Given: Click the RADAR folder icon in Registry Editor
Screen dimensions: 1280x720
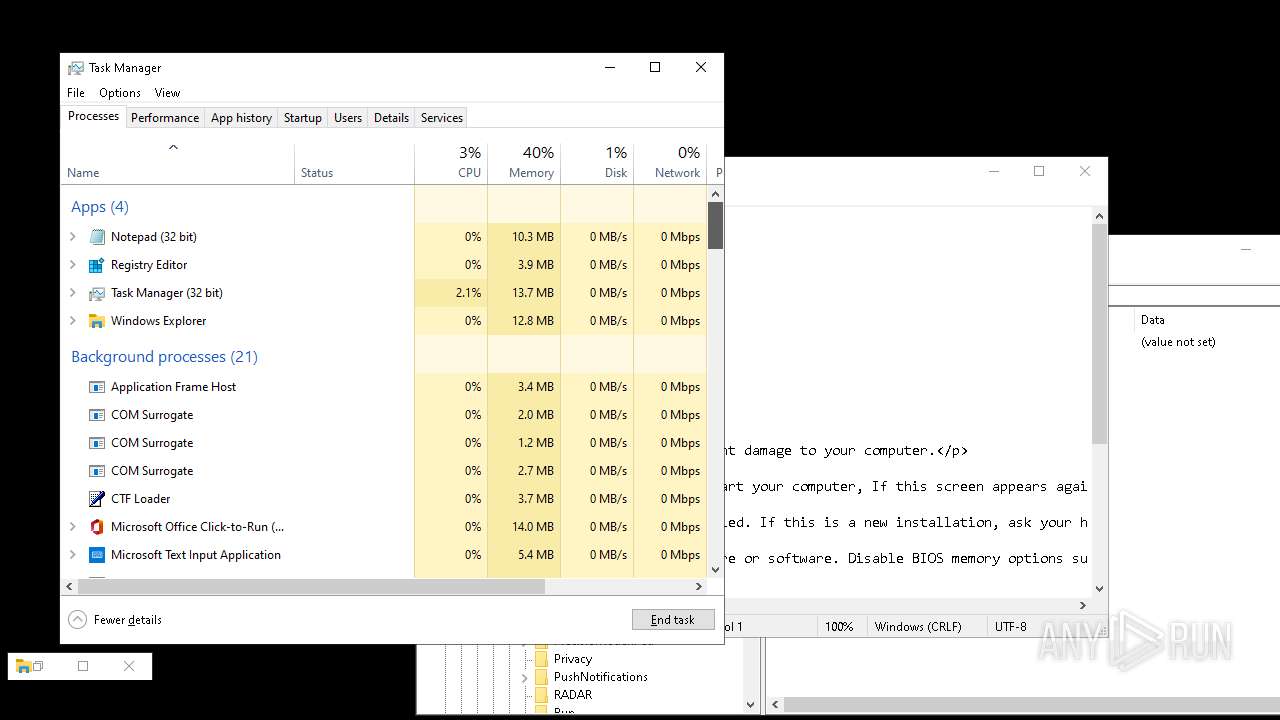Looking at the screenshot, I should pyautogui.click(x=541, y=695).
